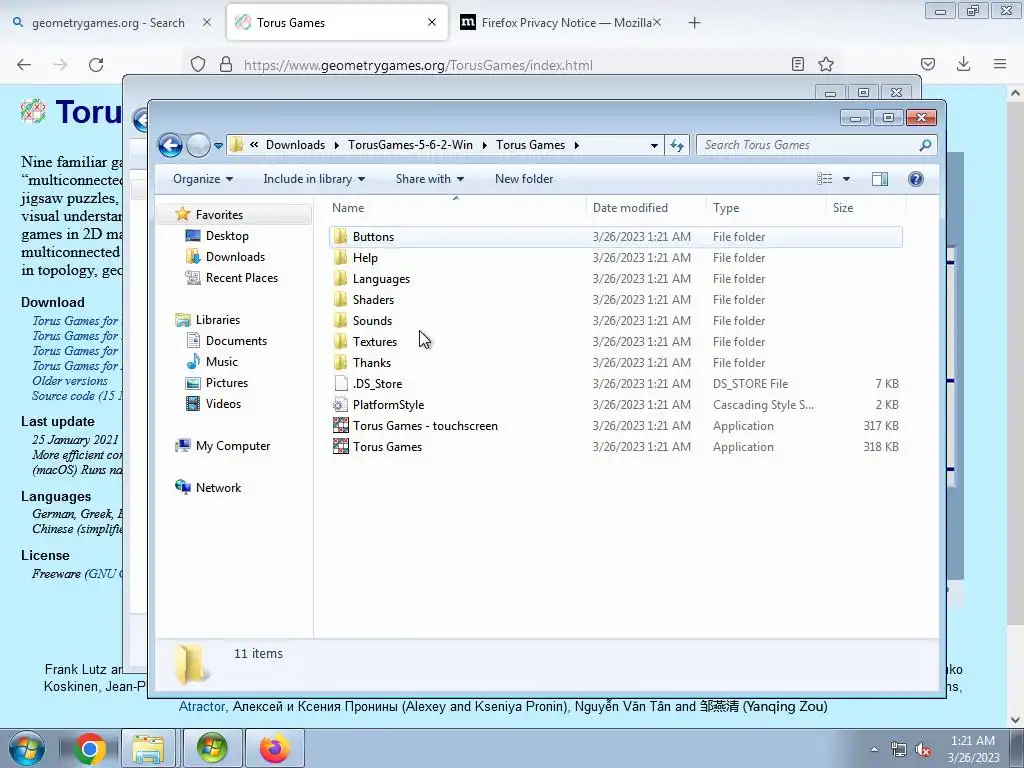Screen dimensions: 1024x768
Task: Select the .DS_Store file icon
Action: click(x=340, y=383)
